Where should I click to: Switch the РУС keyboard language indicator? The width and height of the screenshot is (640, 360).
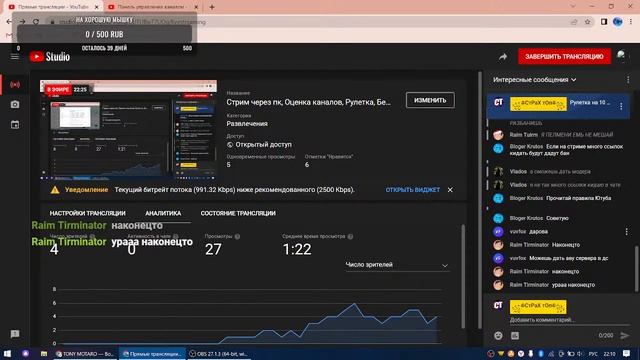(593, 354)
